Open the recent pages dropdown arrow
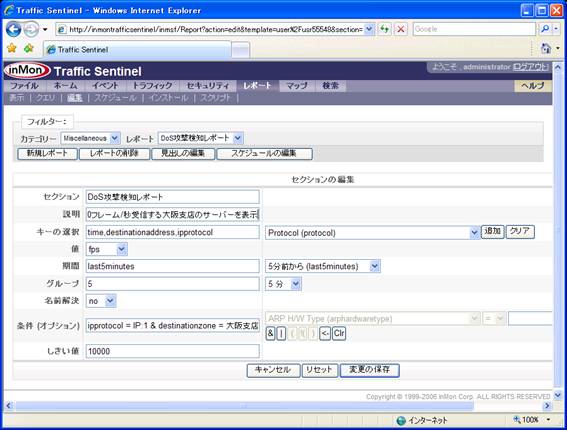 click(45, 29)
